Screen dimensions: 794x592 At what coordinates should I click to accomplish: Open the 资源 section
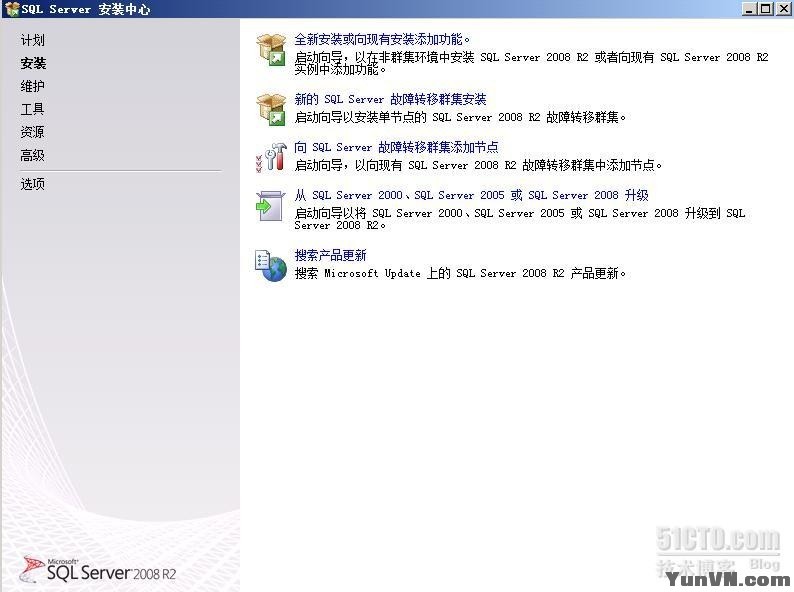pos(32,132)
